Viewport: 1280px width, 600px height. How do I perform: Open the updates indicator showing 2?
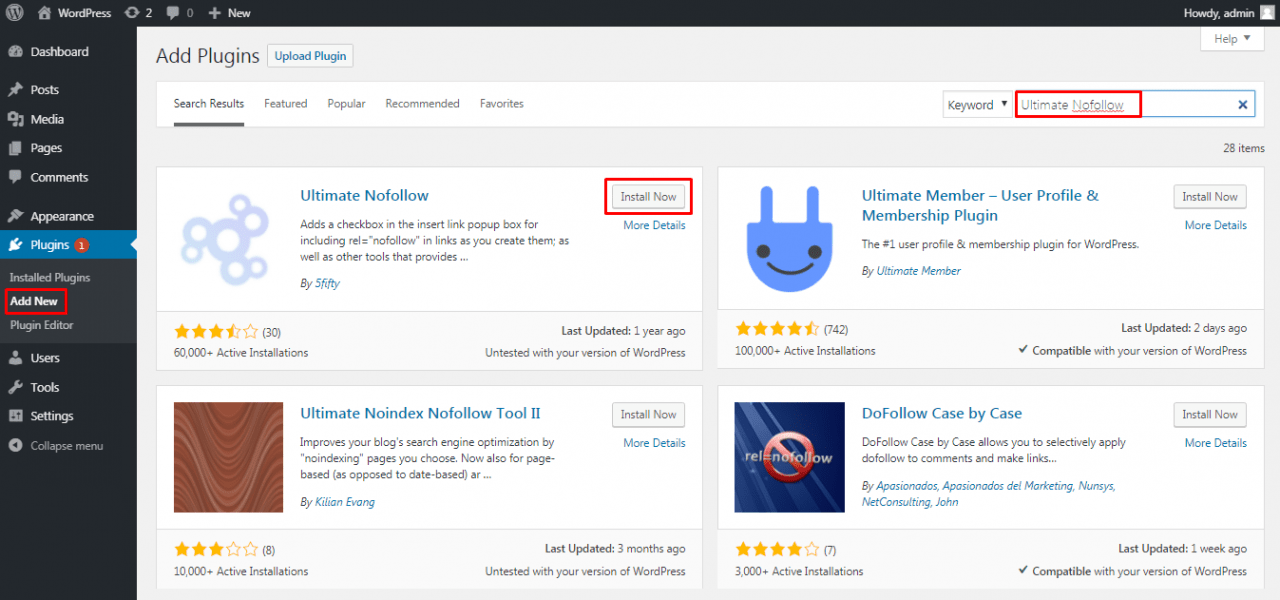coord(138,13)
